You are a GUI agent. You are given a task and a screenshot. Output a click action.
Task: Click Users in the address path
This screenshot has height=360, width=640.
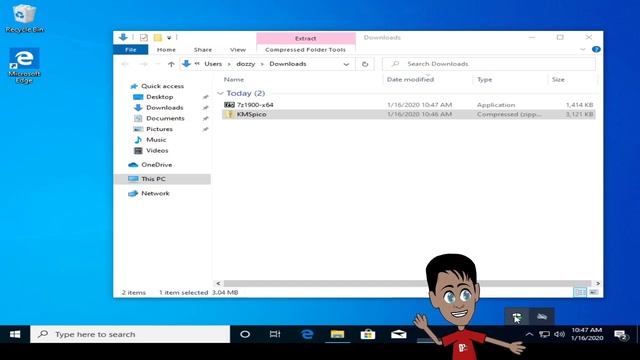pos(213,64)
